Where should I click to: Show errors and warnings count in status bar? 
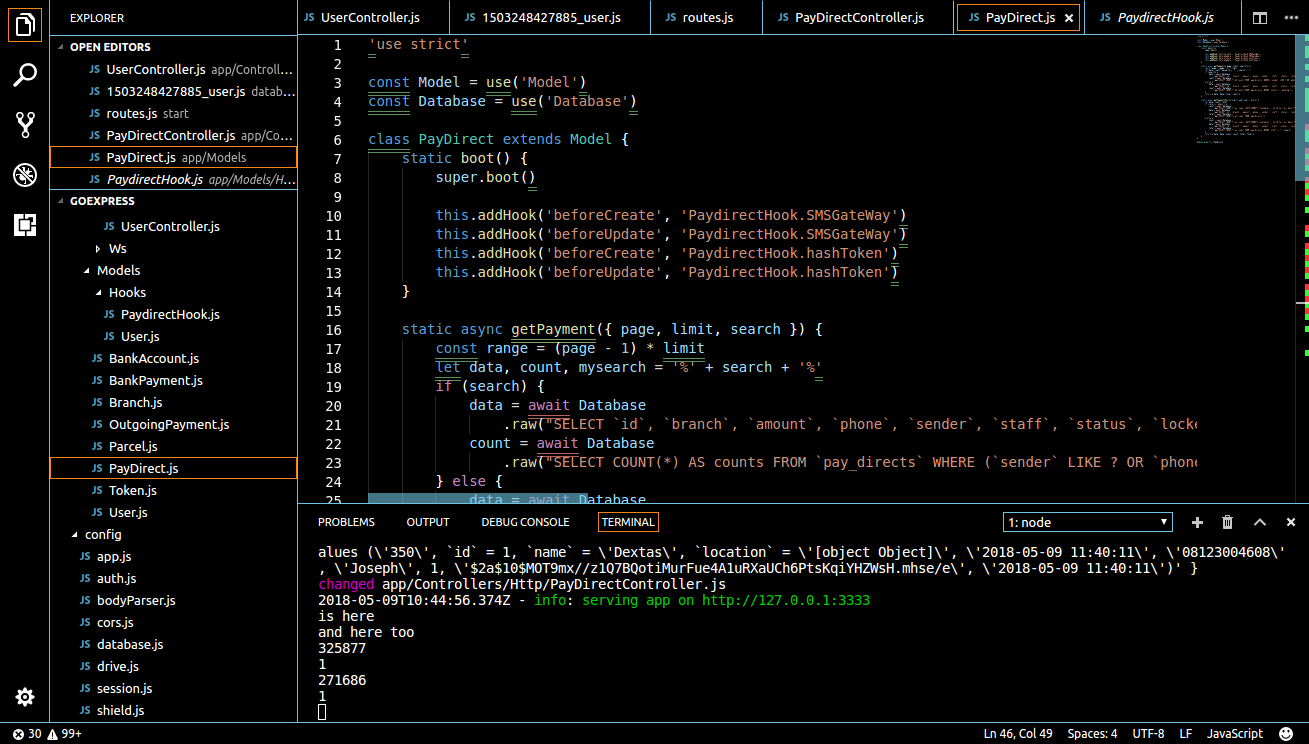click(47, 734)
